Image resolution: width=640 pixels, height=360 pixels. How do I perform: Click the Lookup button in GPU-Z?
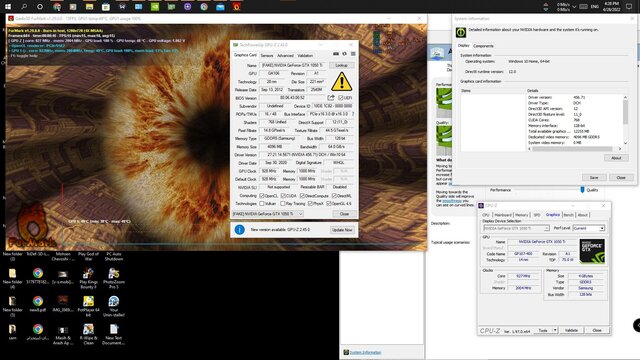pyautogui.click(x=341, y=65)
